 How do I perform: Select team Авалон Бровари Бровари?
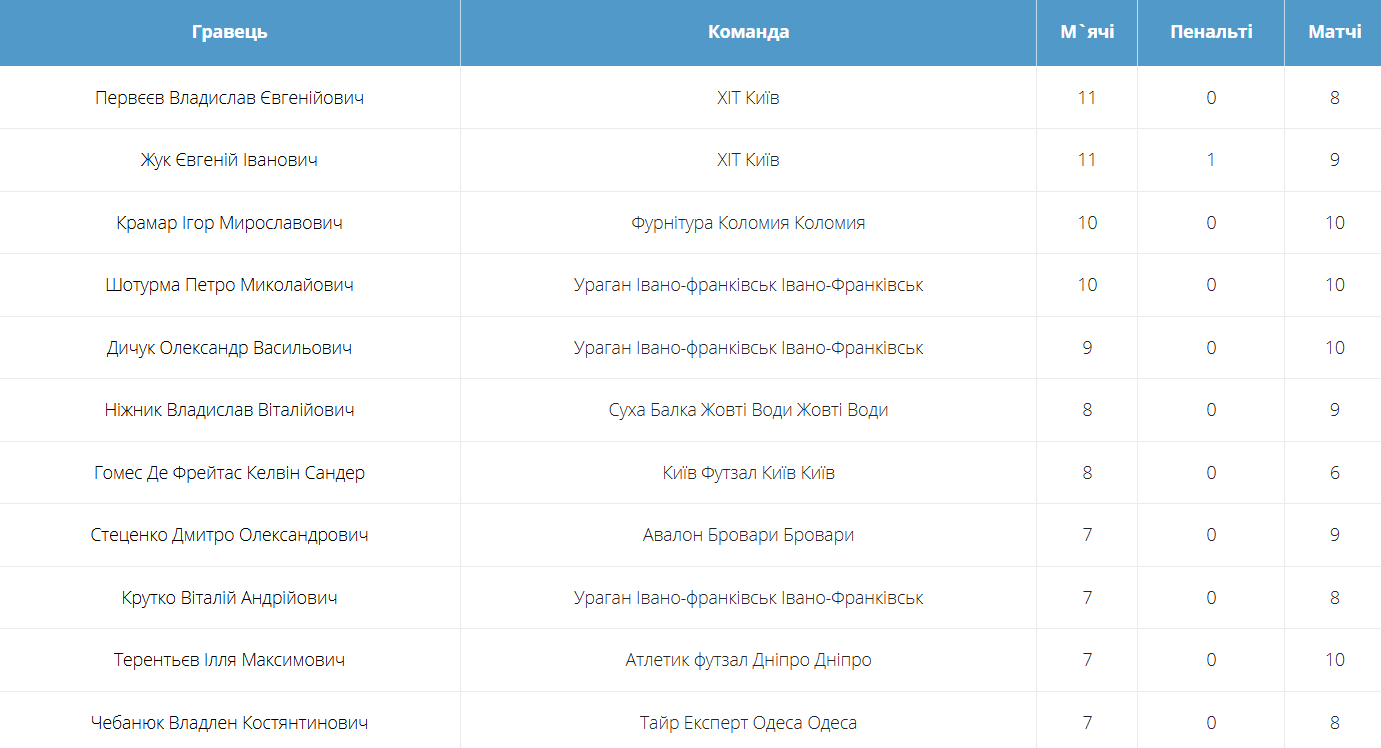[748, 535]
